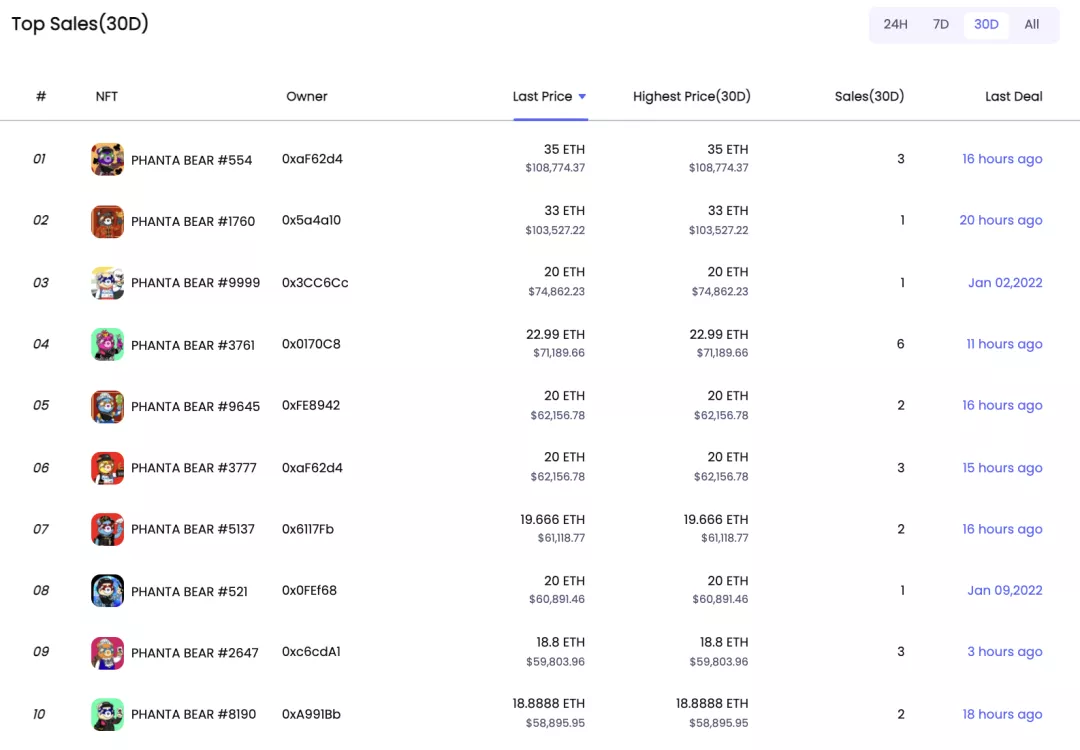Click owner address 0x5a4a10

(311, 220)
